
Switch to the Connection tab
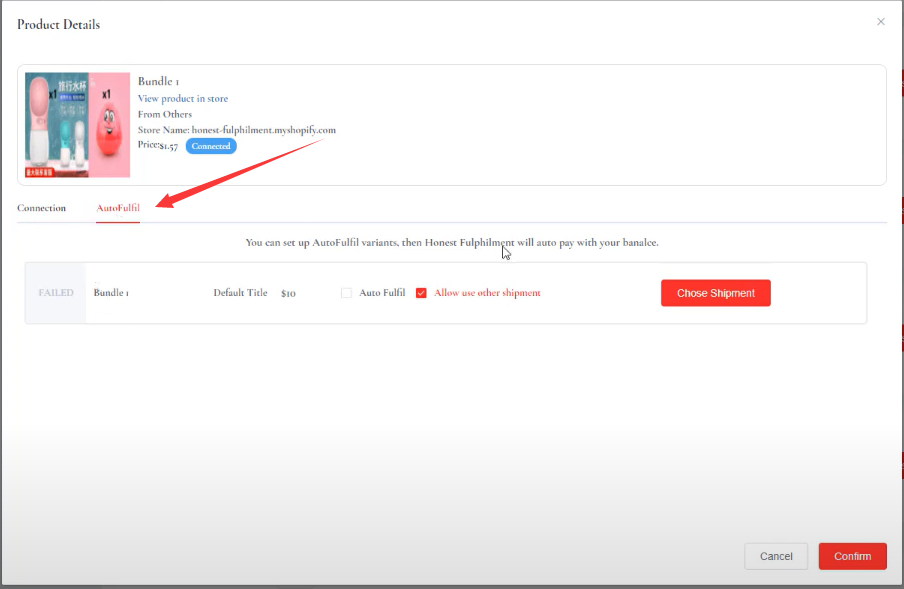[41, 208]
